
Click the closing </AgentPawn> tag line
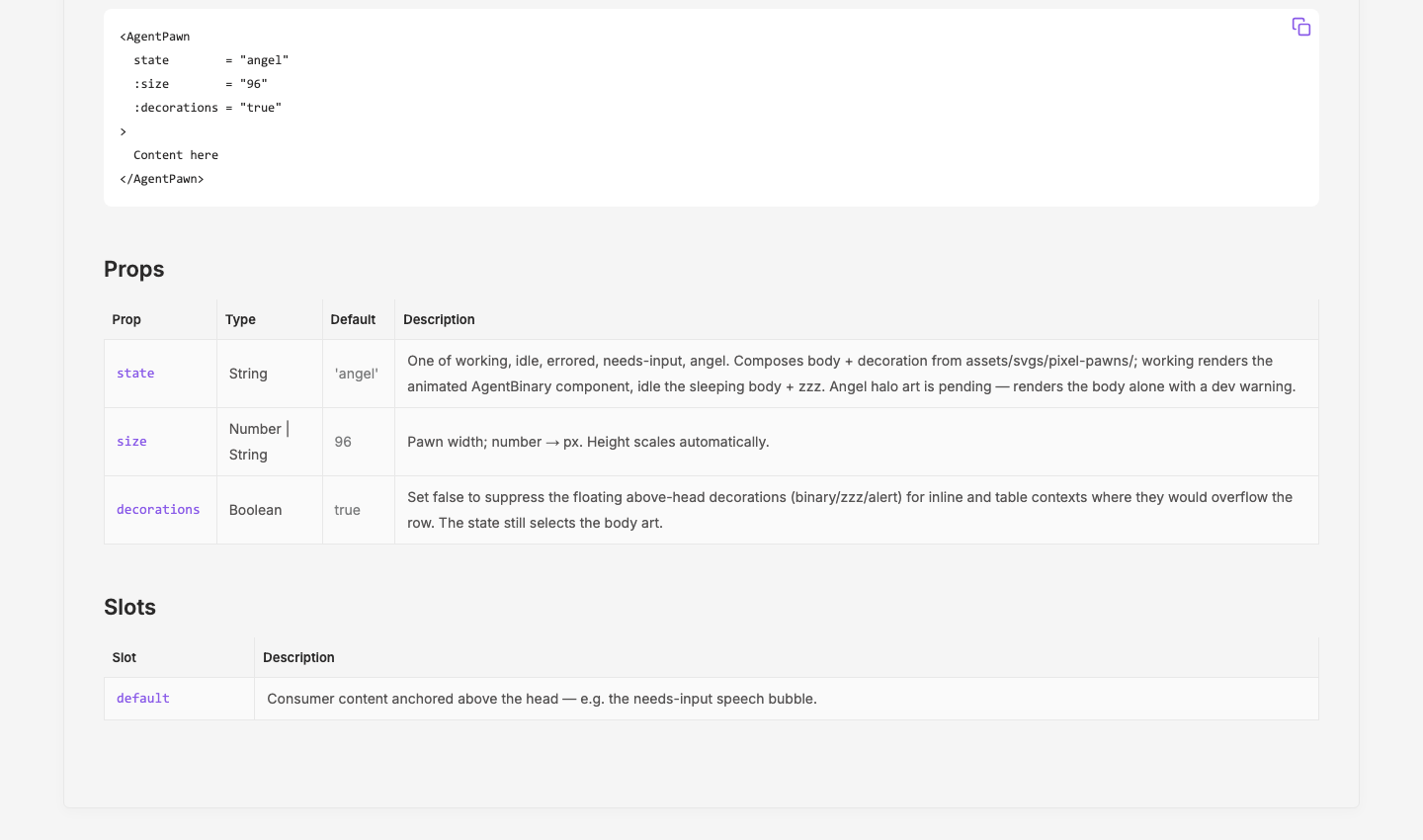click(162, 179)
